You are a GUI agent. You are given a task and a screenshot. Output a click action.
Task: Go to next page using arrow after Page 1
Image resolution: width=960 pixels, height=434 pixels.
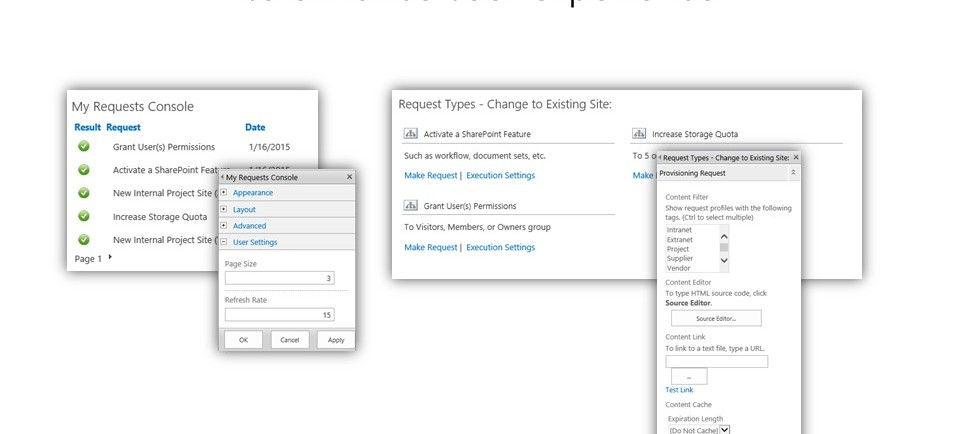pos(110,258)
